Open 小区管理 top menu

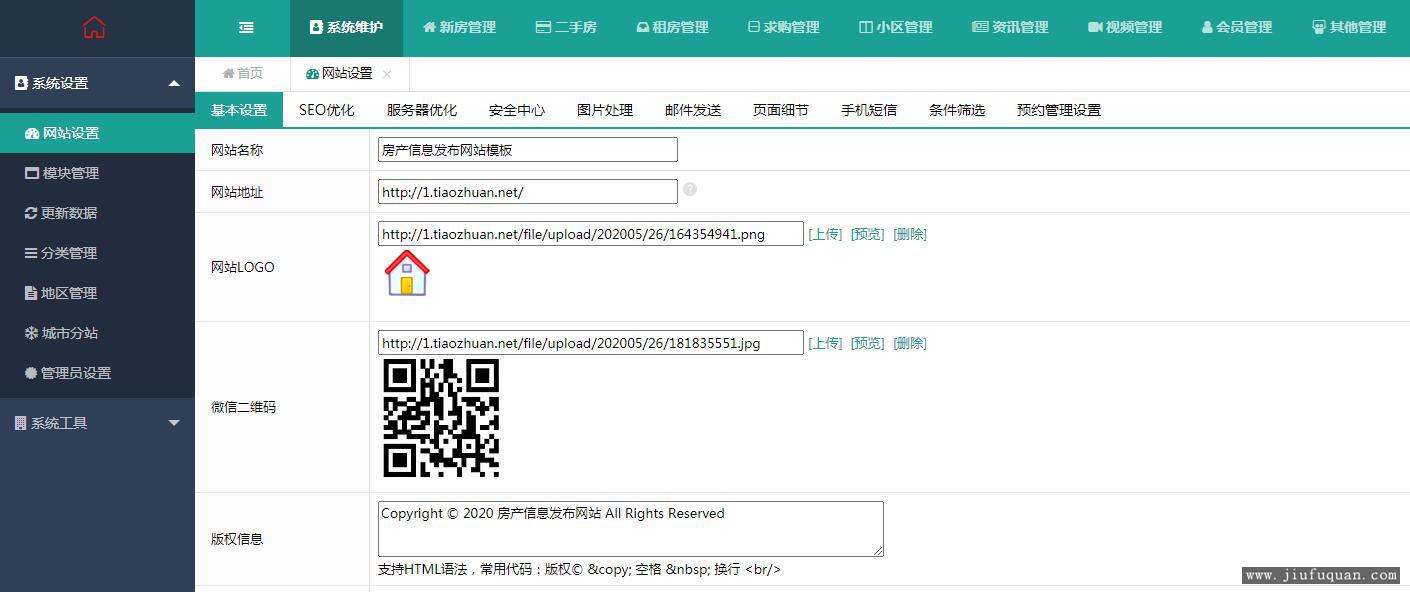click(x=895, y=27)
